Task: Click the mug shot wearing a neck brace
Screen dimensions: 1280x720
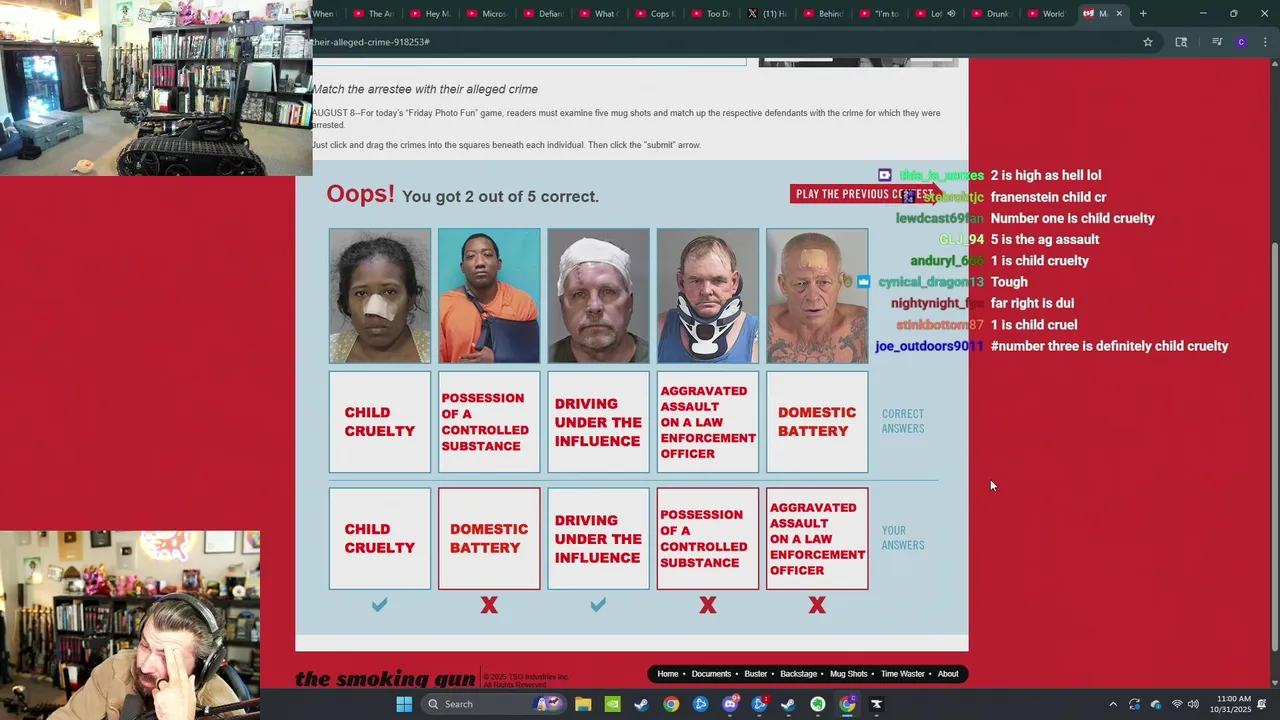Action: [x=708, y=296]
